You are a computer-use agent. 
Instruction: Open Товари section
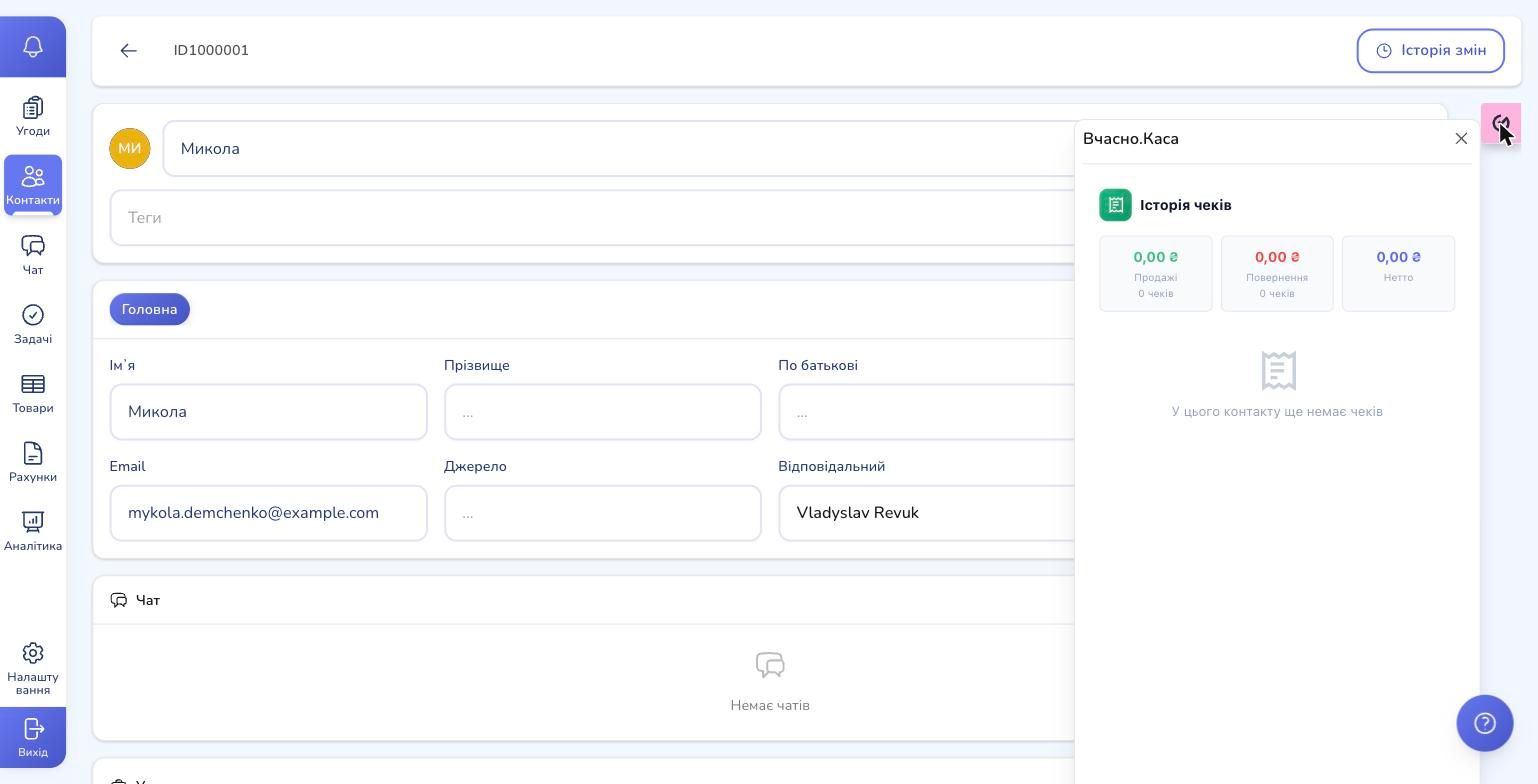[x=33, y=393]
